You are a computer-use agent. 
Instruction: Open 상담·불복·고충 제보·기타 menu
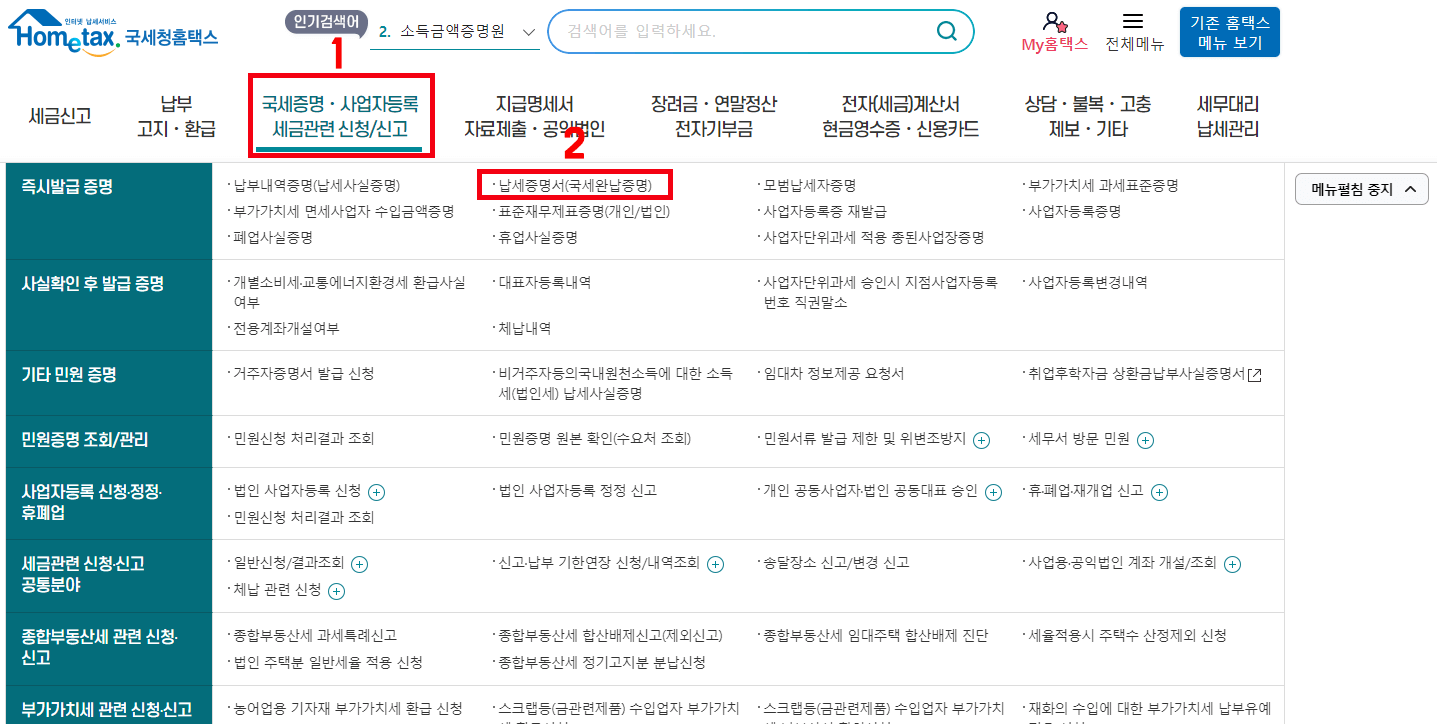click(x=1088, y=116)
